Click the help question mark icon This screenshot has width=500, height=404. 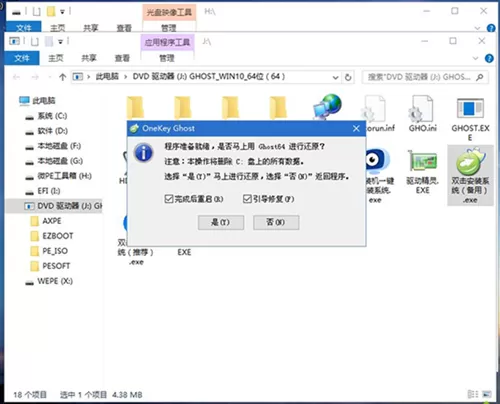pos(489,59)
